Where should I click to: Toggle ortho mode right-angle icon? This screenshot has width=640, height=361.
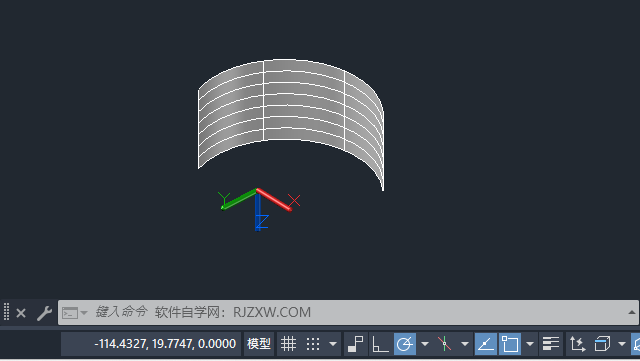click(x=380, y=344)
